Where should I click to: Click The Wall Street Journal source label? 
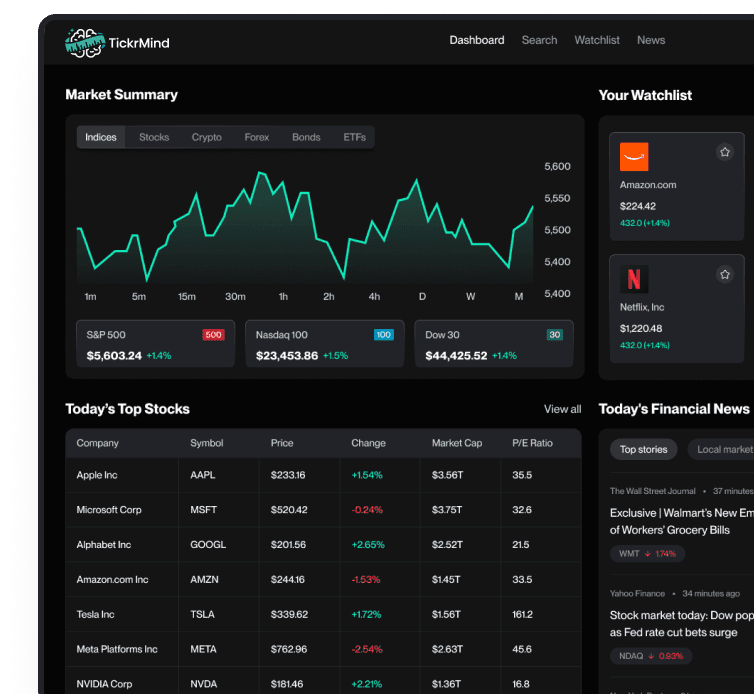click(653, 491)
